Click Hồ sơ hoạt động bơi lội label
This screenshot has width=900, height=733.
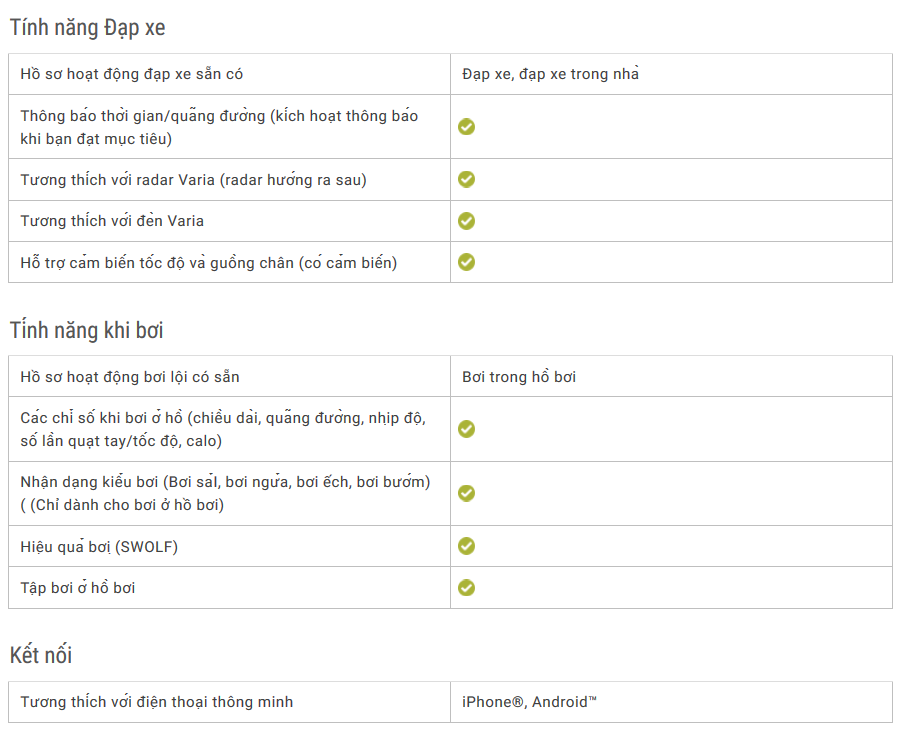coord(130,377)
